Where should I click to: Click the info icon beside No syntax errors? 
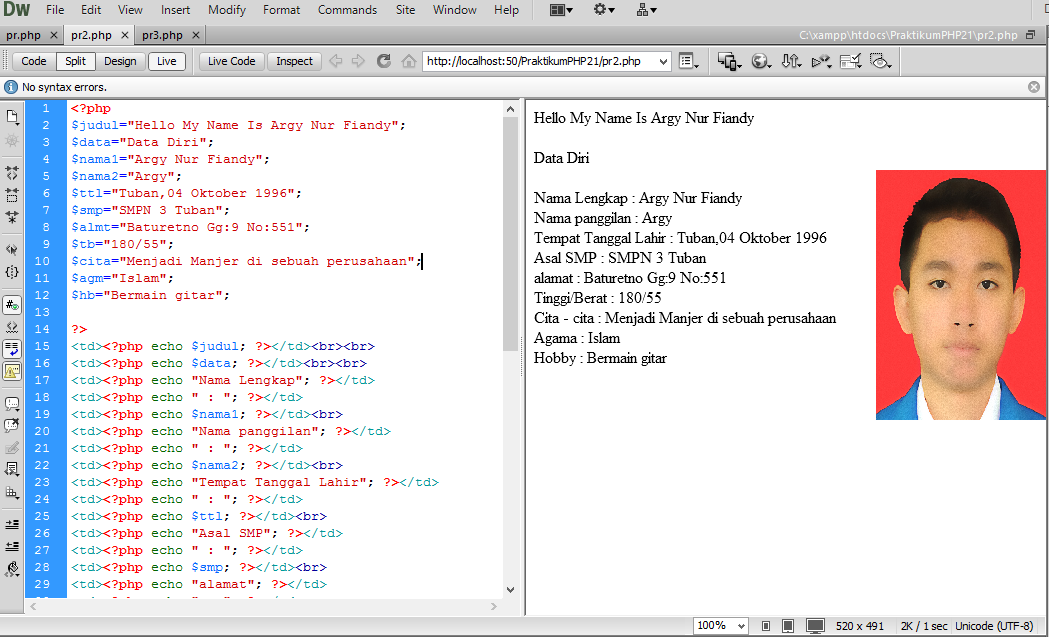[x=11, y=87]
